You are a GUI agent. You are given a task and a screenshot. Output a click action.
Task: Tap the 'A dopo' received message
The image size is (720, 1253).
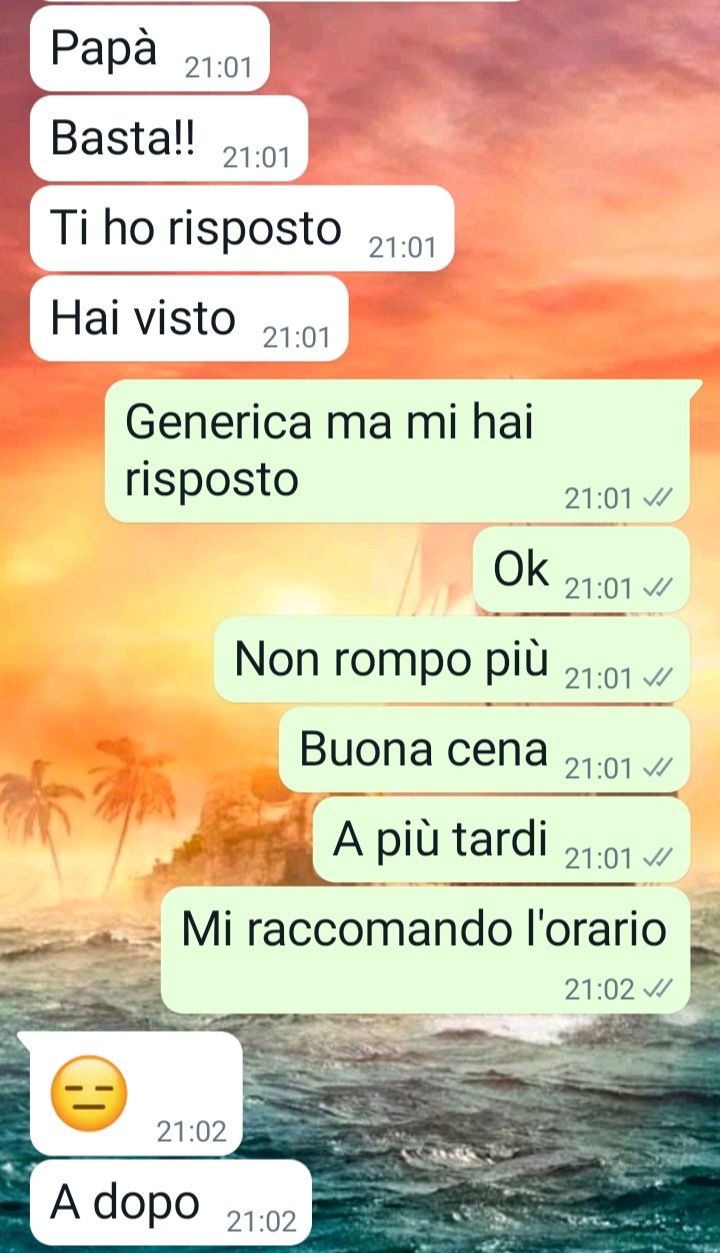[x=171, y=1202]
